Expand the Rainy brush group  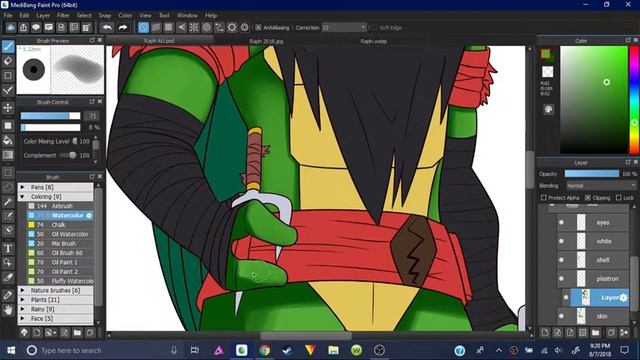click(23, 309)
